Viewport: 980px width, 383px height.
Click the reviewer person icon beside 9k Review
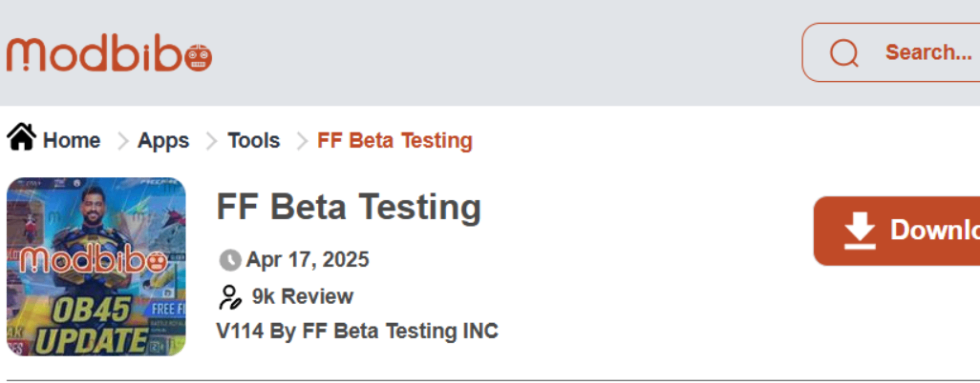[230, 297]
